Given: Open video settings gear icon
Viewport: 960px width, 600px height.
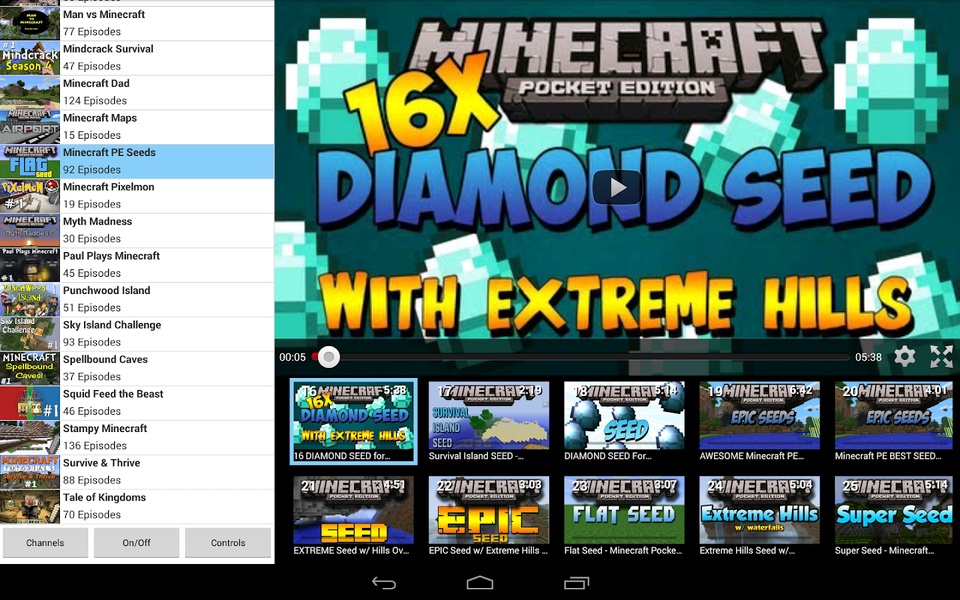Looking at the screenshot, I should click(904, 356).
